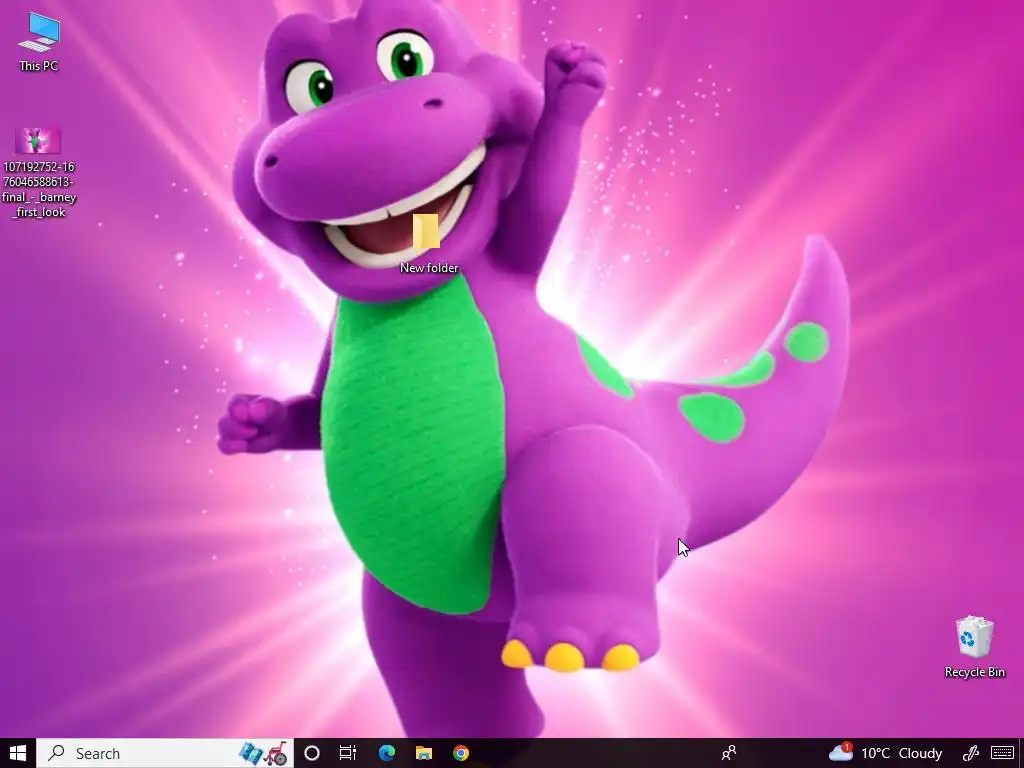Screen dimensions: 1024x768
Task: Launch Microsoft Edge from the taskbar
Action: [387, 753]
